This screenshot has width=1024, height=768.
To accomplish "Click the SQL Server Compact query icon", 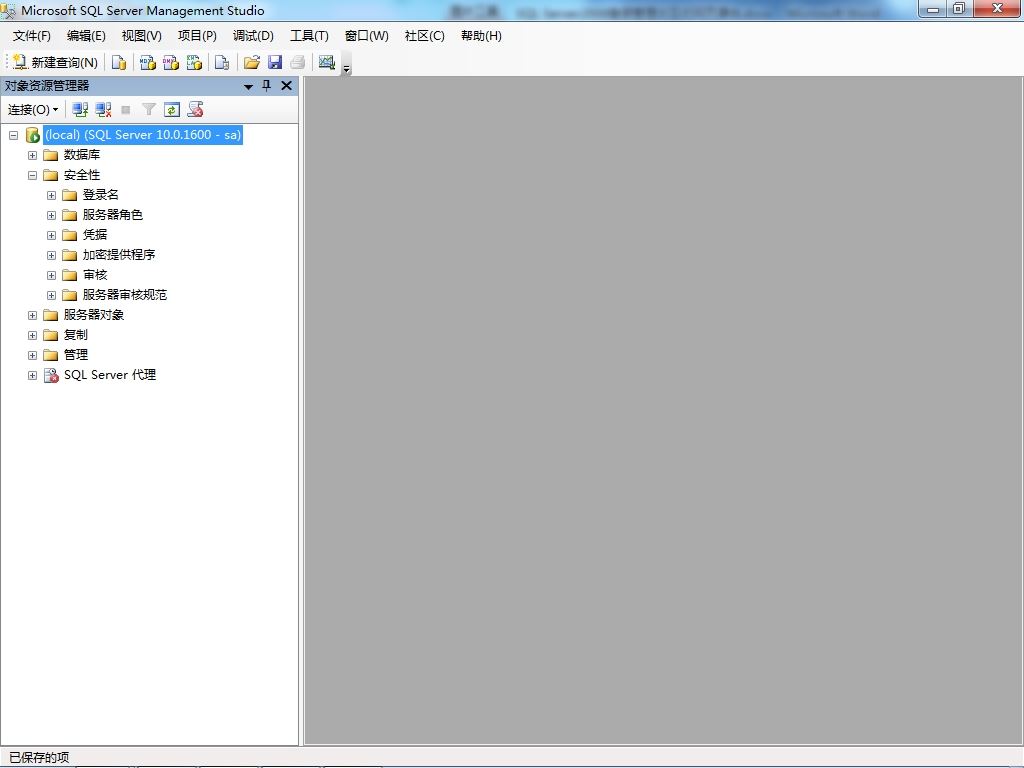I will coord(222,63).
